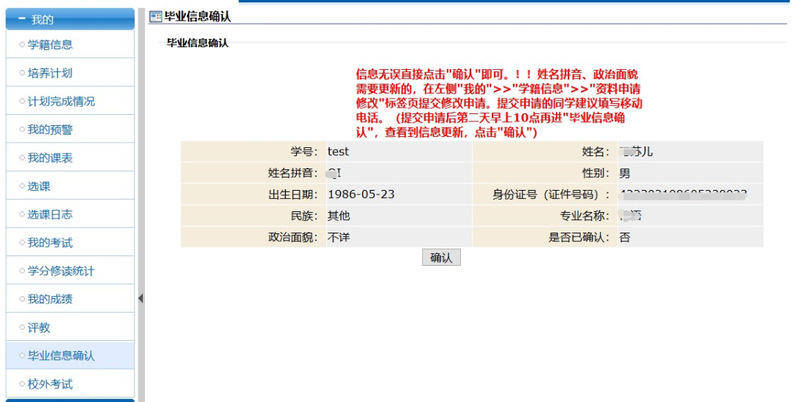Viewport: 798px width, 402px height.
Task: Open 我的课表 timetable page
Action: (x=49, y=158)
